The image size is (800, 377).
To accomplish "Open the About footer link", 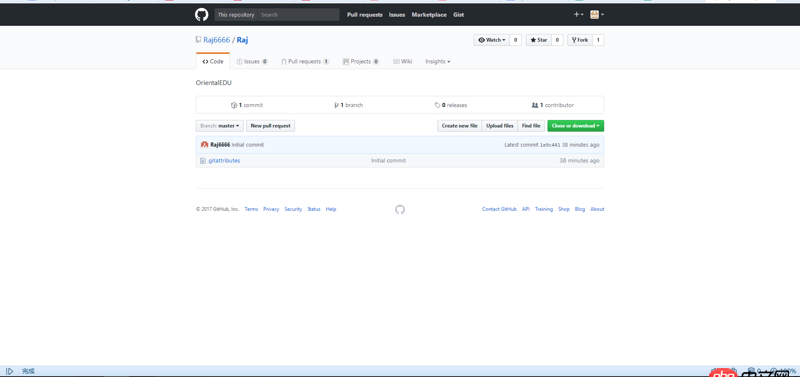I will point(597,209).
